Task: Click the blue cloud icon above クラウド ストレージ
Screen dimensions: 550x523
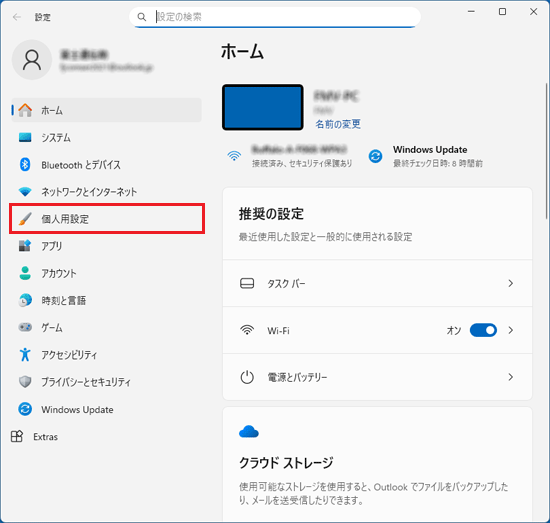Action: click(249, 432)
